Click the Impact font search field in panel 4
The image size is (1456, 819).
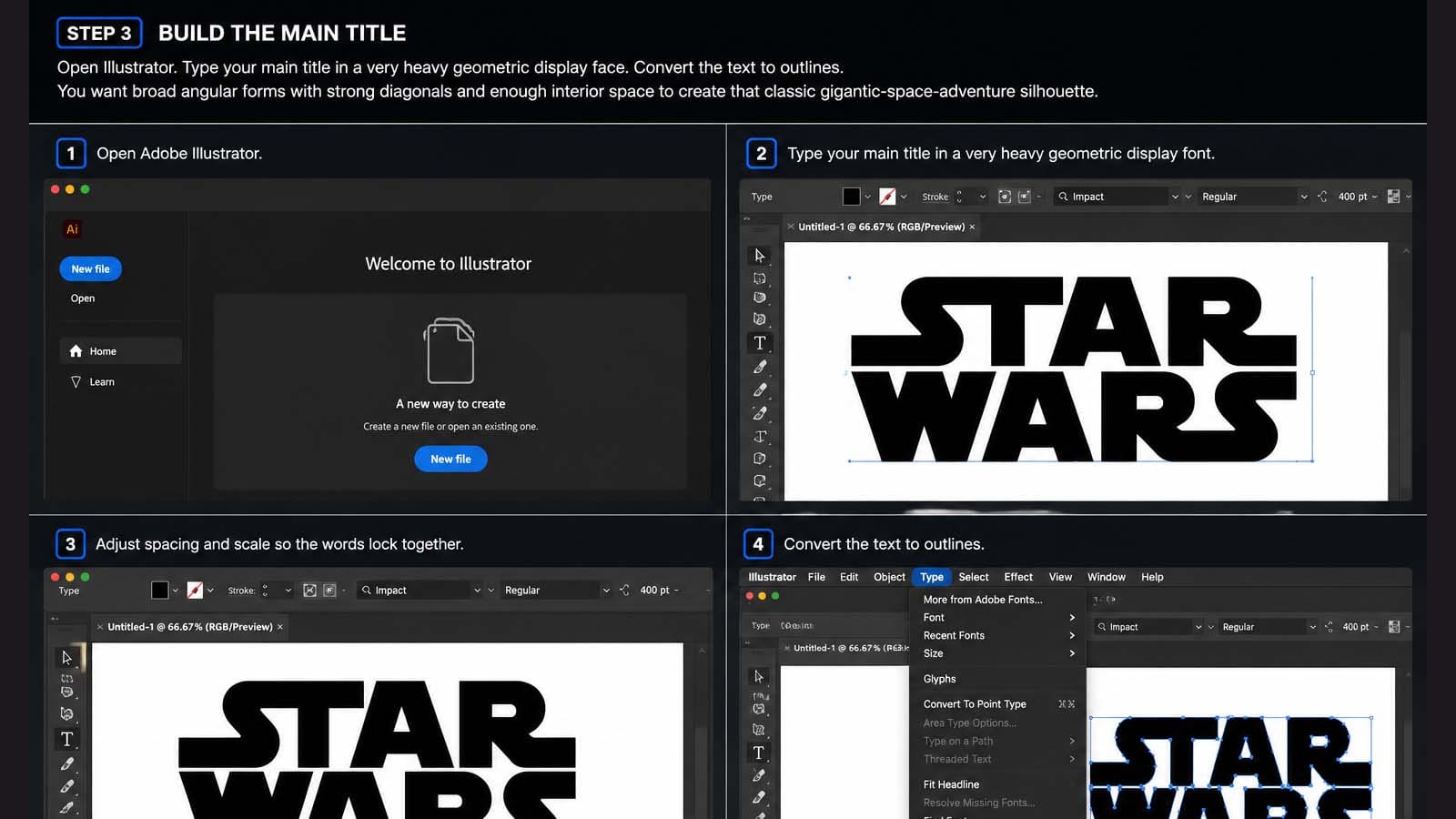(x=1143, y=627)
